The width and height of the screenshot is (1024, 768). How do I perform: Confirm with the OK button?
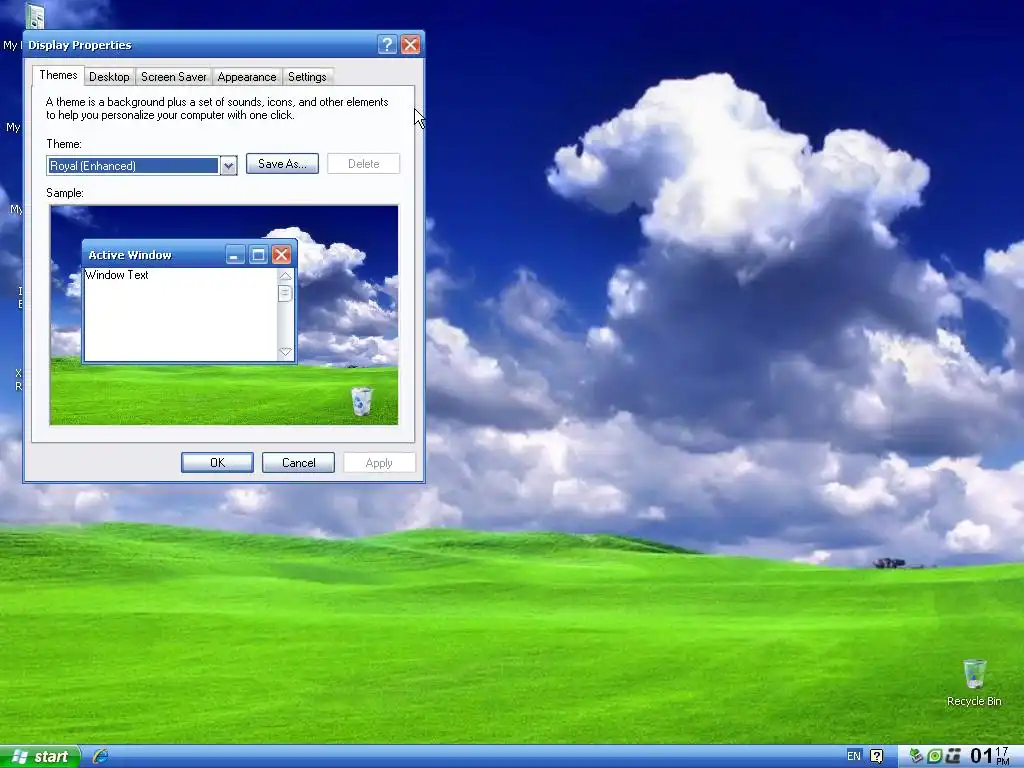coord(217,462)
